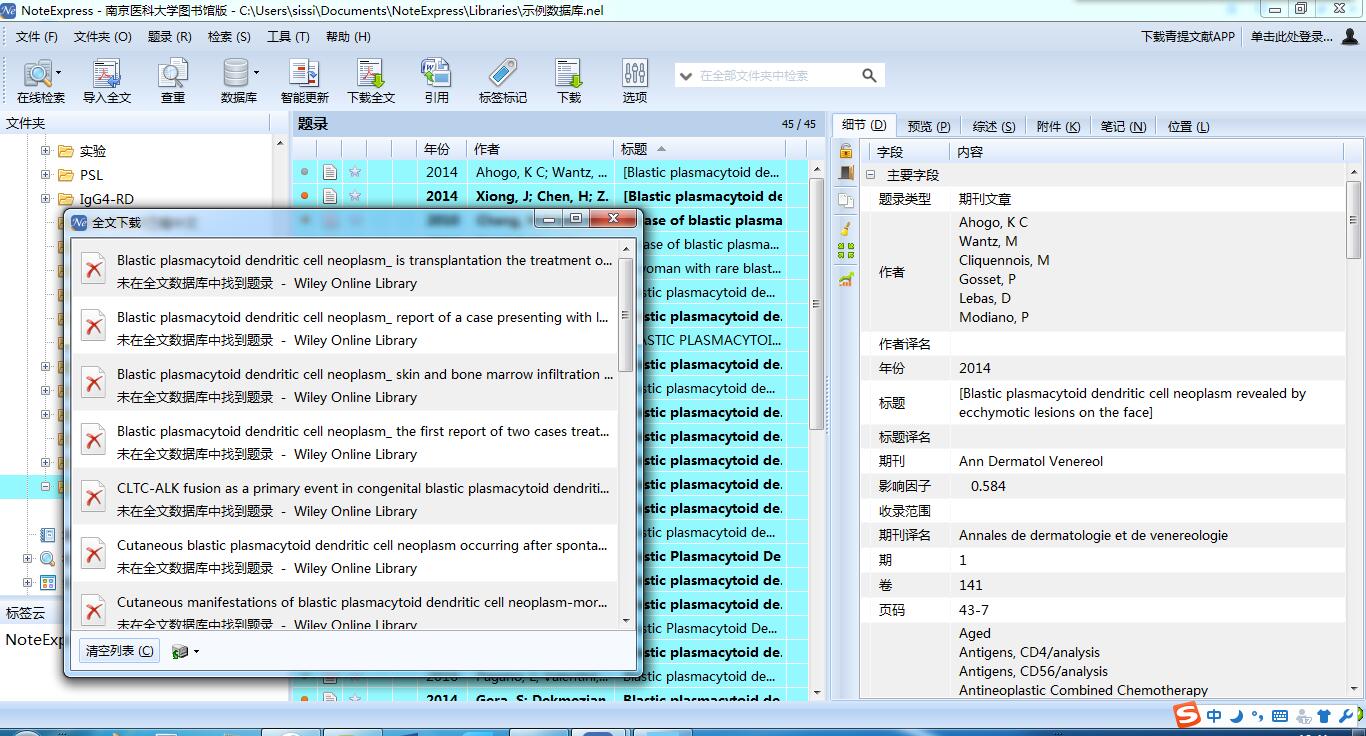Screen dimensions: 1366x736
Task: Expand the IgG4-RD folder
Action: tap(46, 198)
